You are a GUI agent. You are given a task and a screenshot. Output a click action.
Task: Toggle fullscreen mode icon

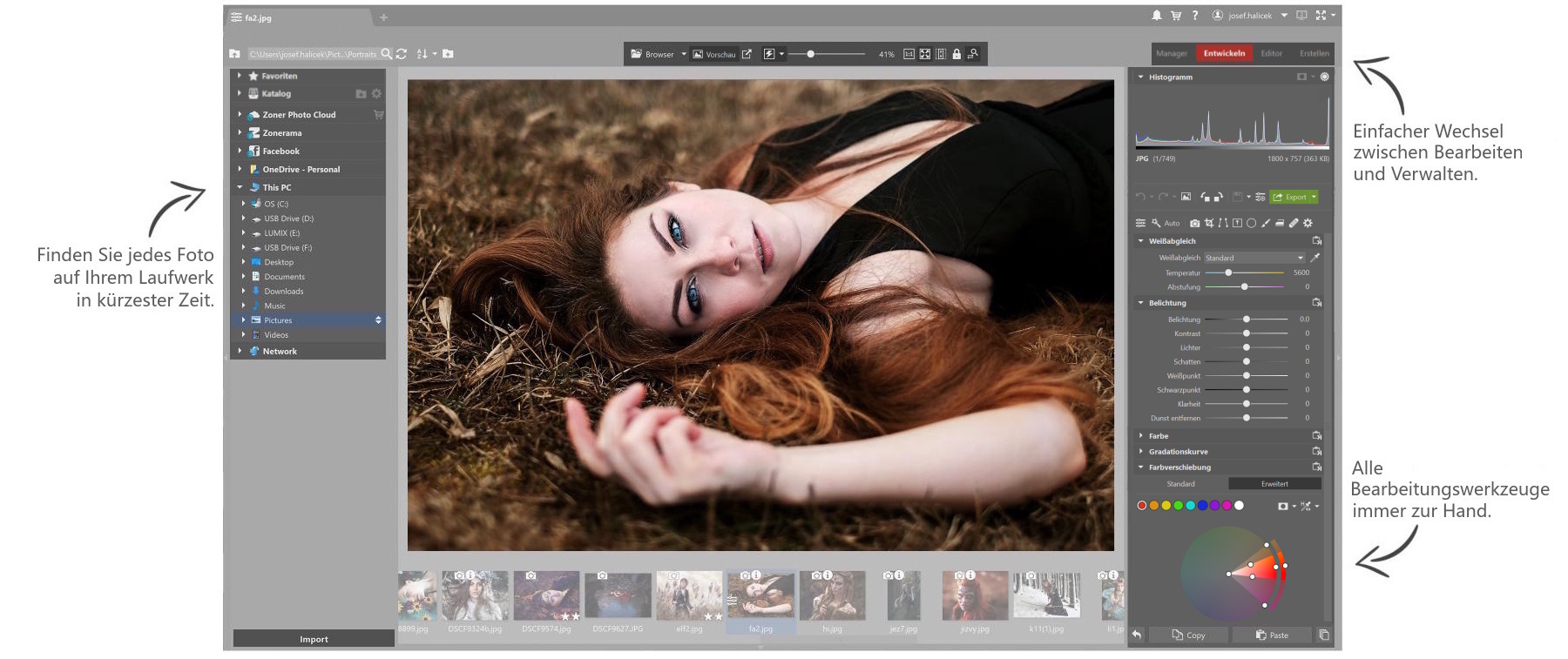point(1321,16)
